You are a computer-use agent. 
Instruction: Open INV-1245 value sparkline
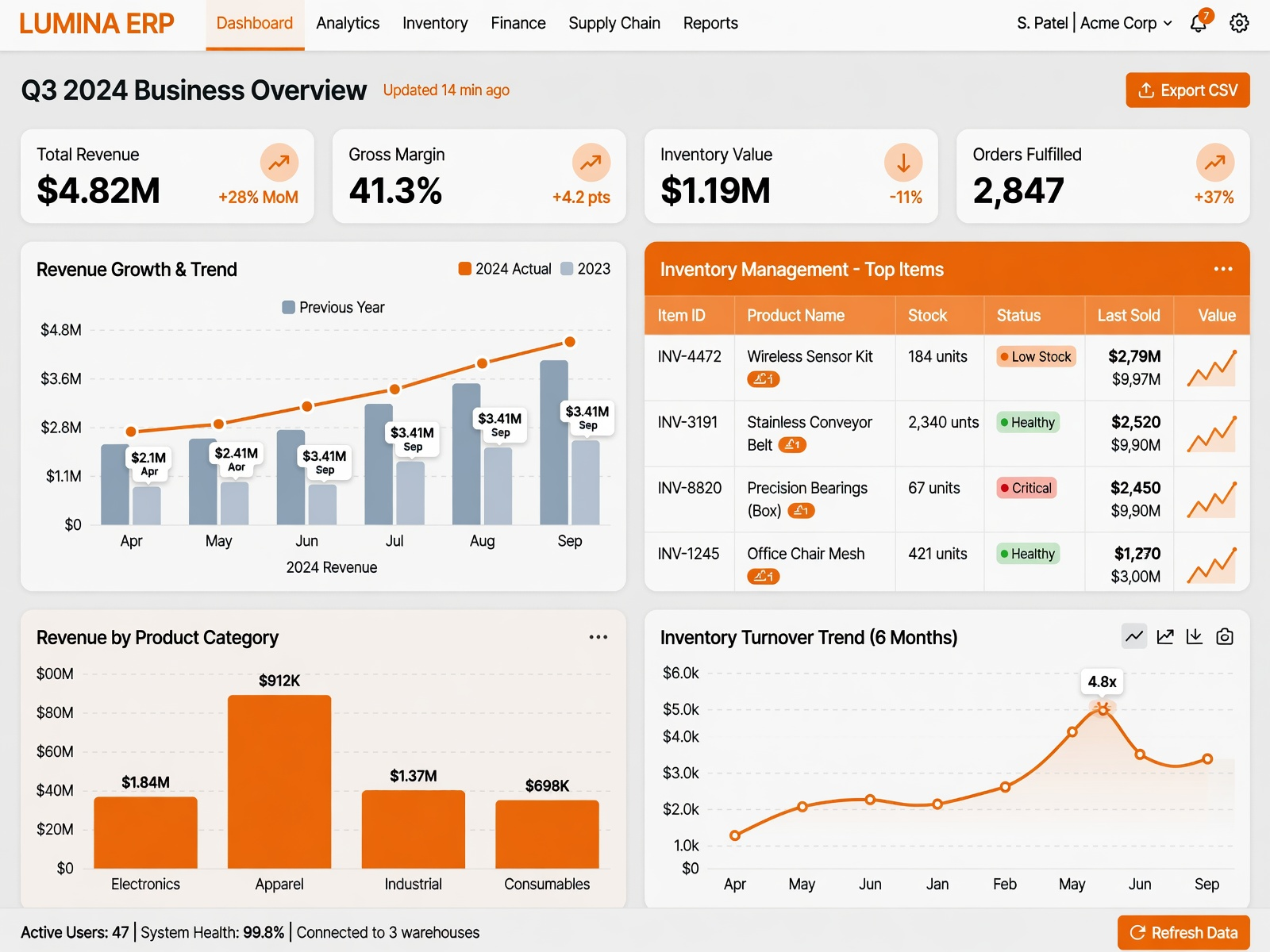click(x=1212, y=566)
